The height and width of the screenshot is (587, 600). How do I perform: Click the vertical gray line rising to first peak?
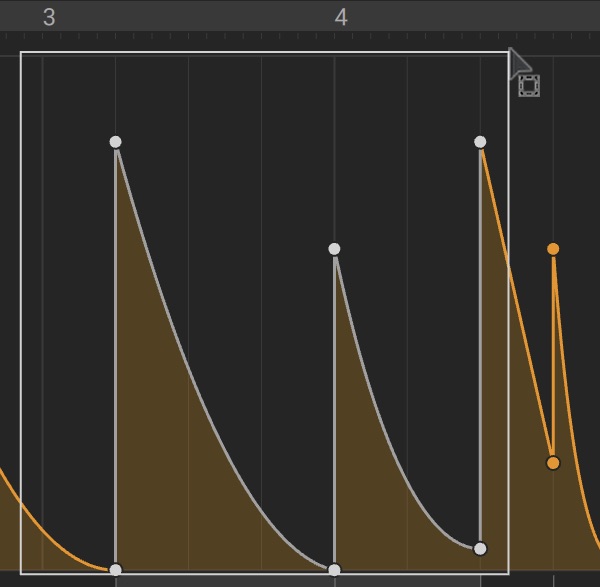116,356
